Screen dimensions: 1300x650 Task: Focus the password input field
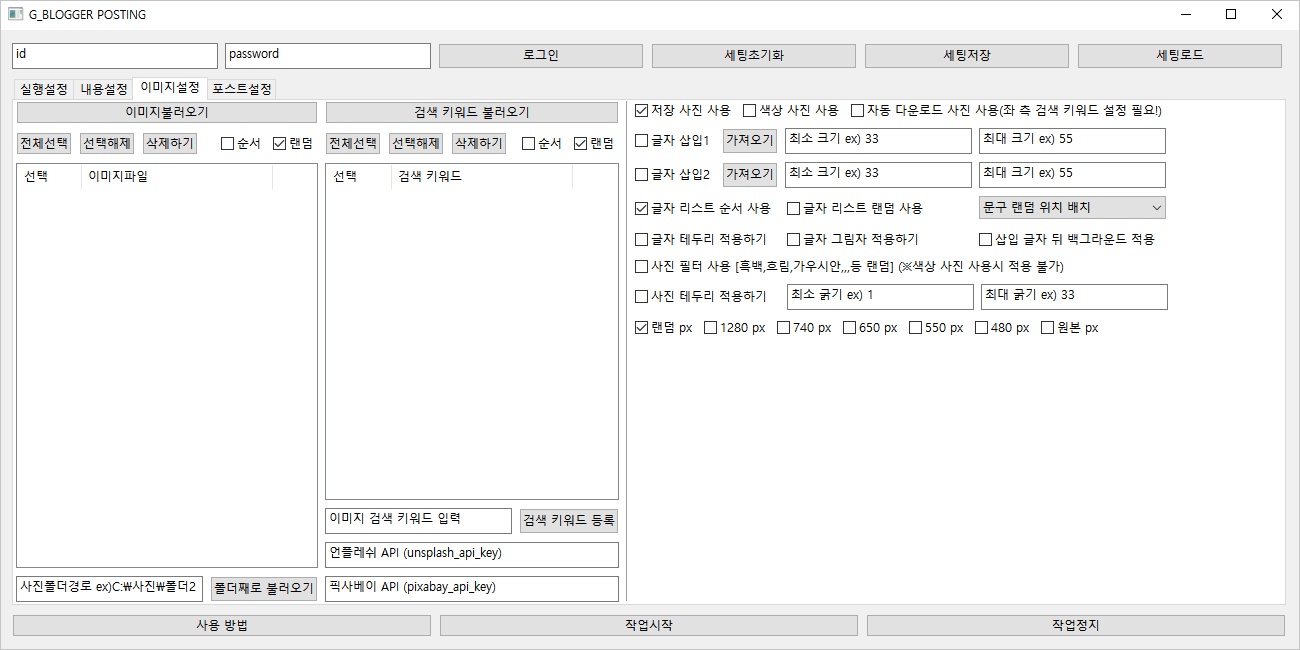(327, 55)
